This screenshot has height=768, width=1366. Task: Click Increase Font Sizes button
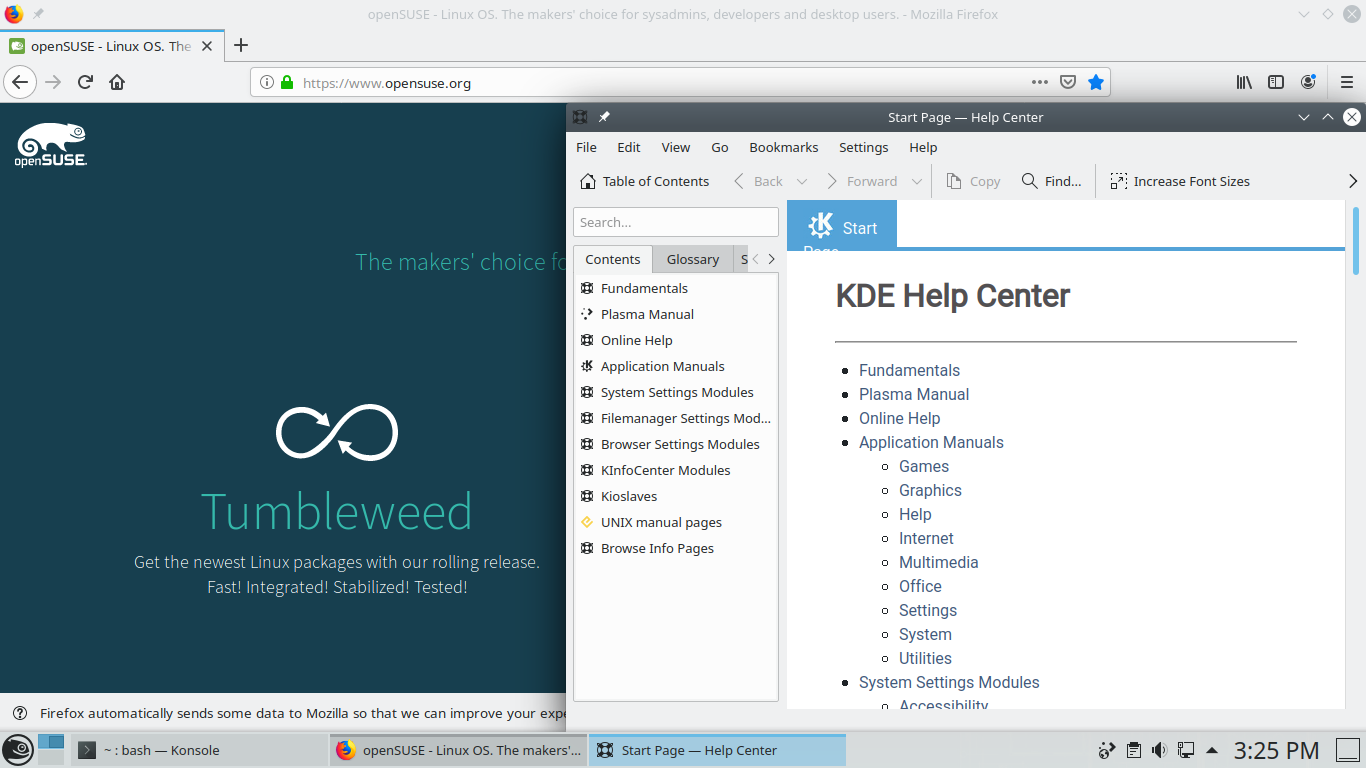click(1180, 181)
